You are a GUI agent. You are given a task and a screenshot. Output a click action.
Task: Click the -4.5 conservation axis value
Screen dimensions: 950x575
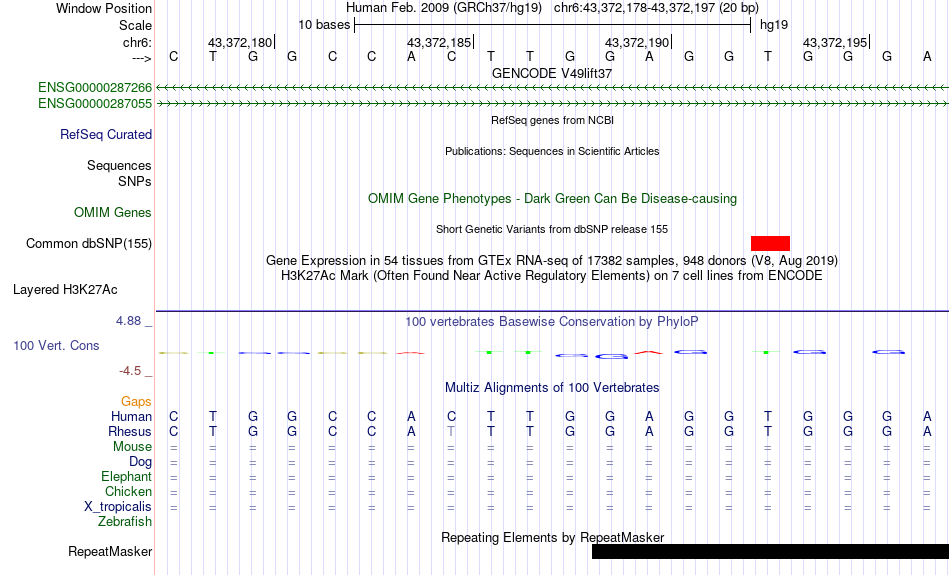click(130, 371)
